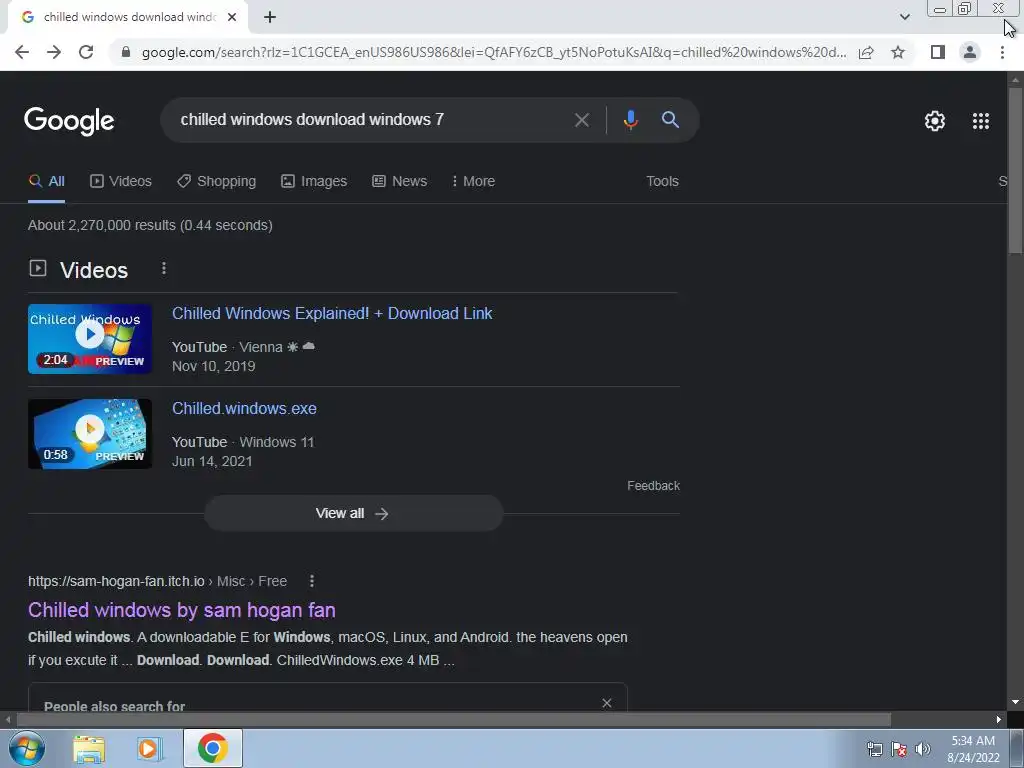The height and width of the screenshot is (768, 1024).
Task: Open Windows Explorer from the taskbar
Action: click(89, 748)
